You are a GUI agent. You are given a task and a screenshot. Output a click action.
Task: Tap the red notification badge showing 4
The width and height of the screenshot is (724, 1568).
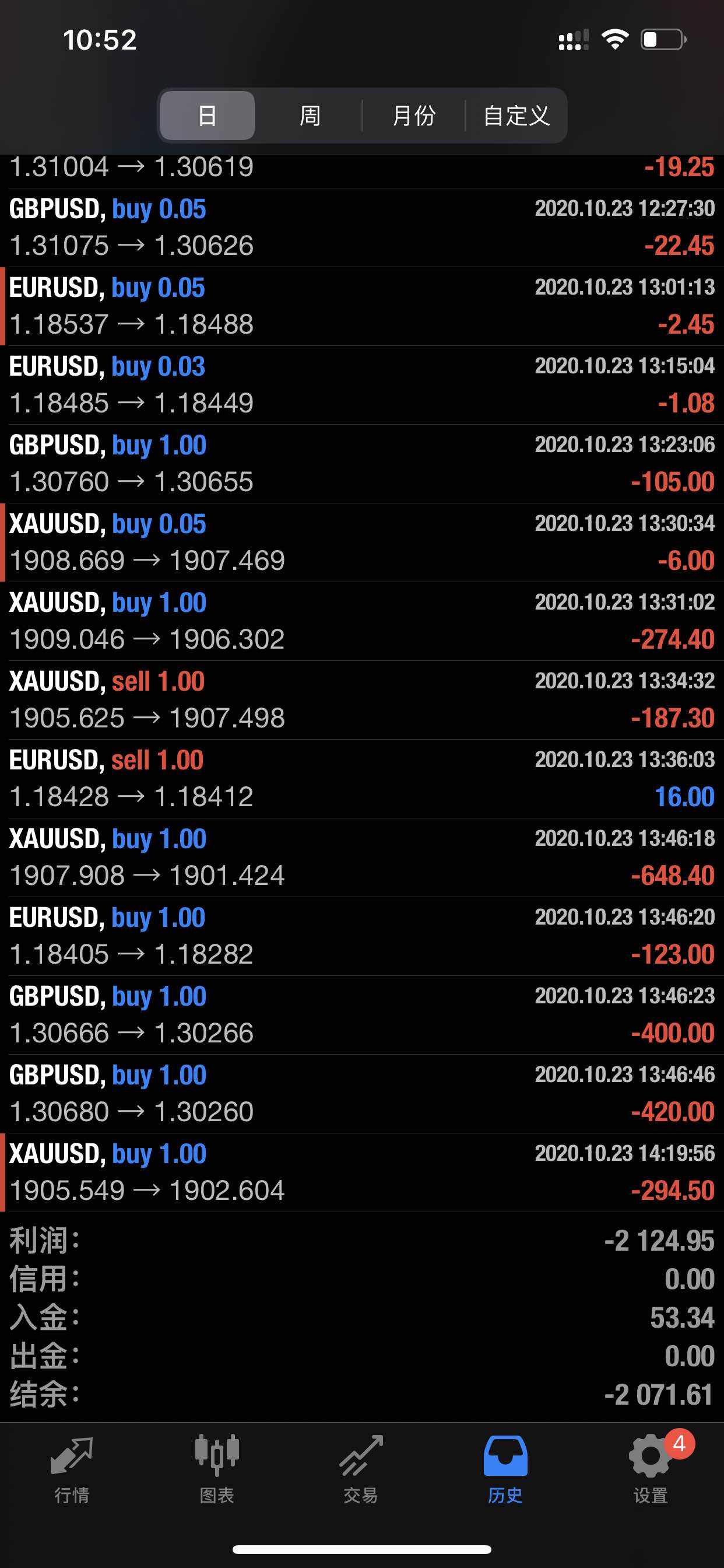[x=680, y=1443]
